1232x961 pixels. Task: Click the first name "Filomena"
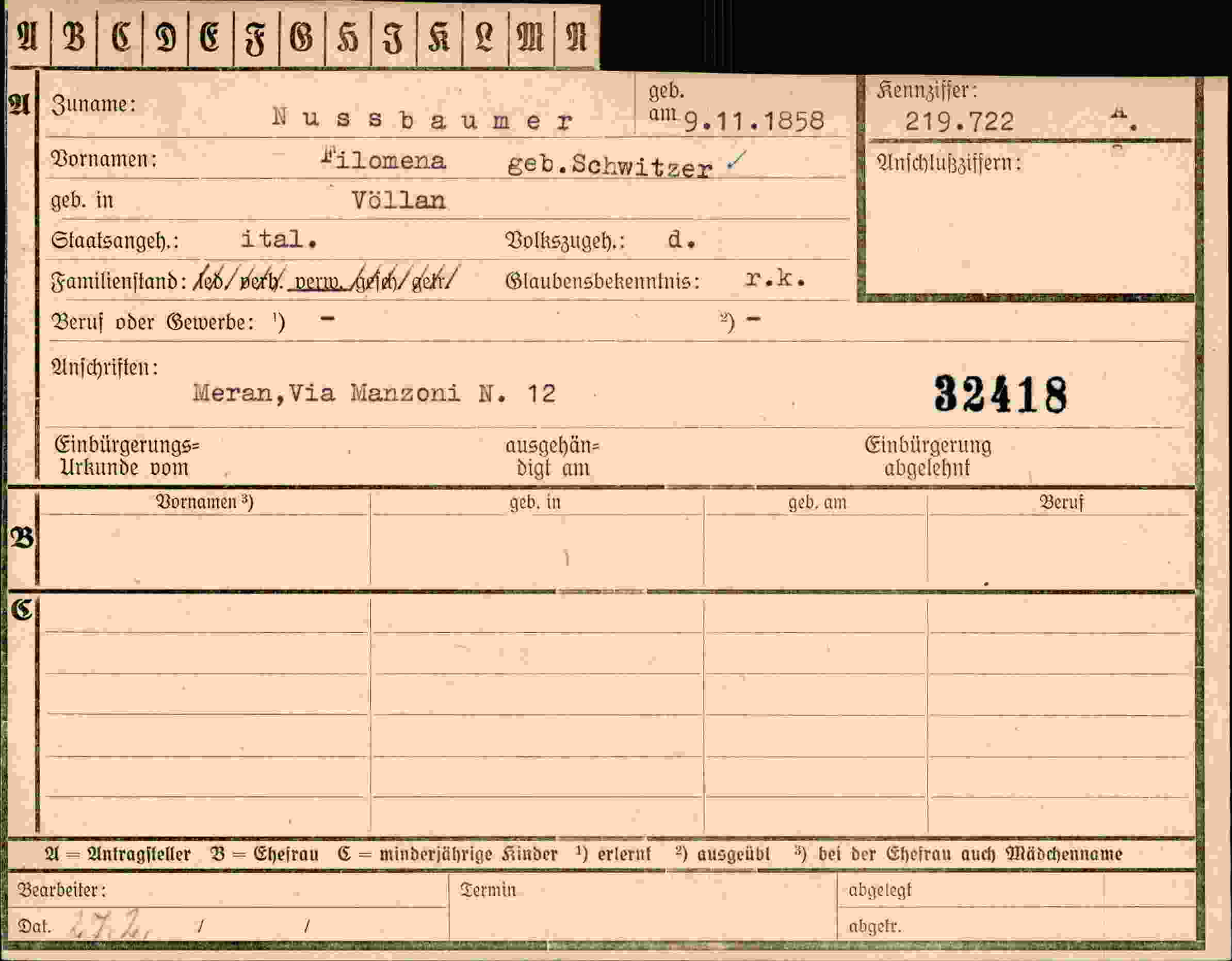point(384,161)
